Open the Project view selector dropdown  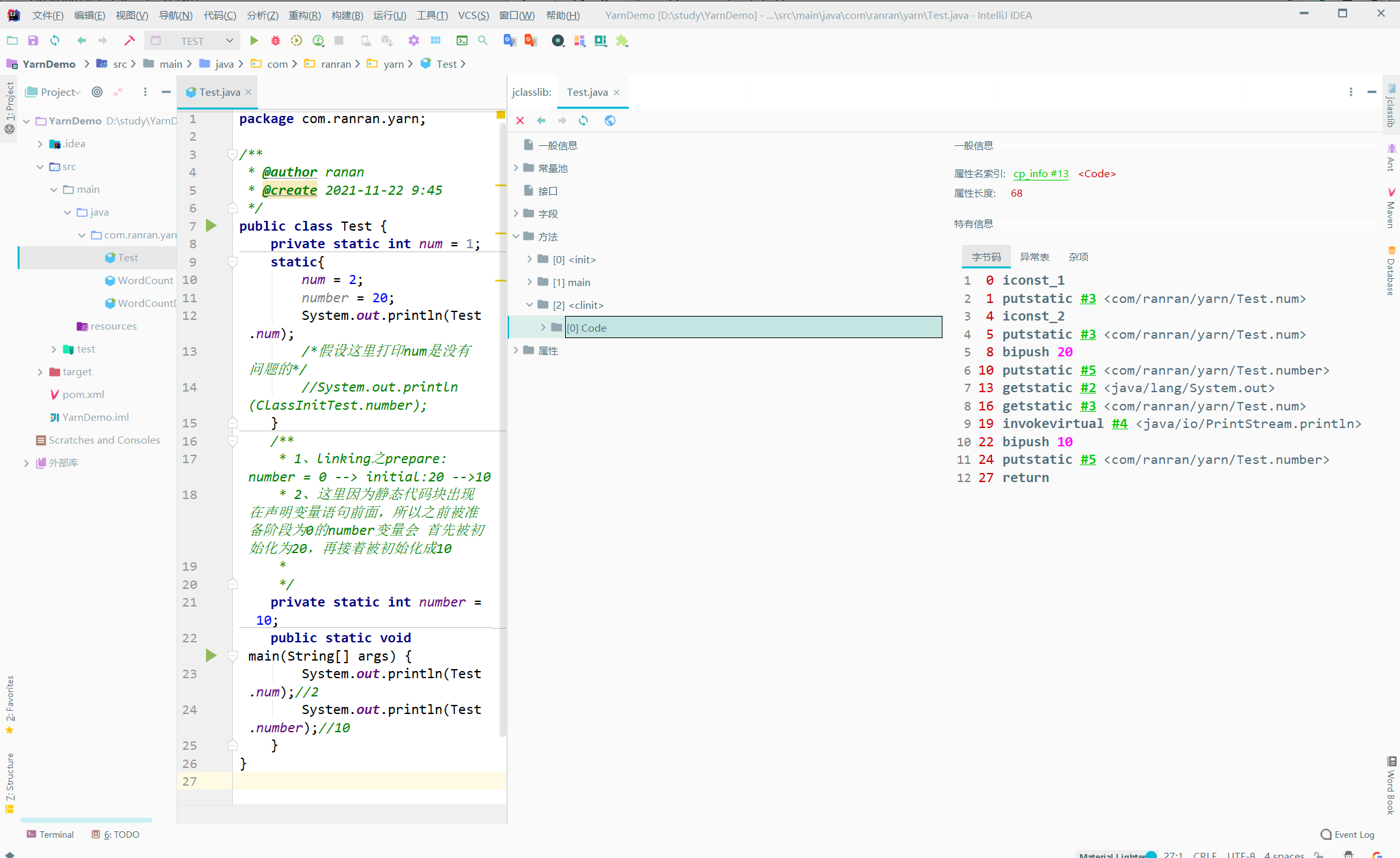53,92
